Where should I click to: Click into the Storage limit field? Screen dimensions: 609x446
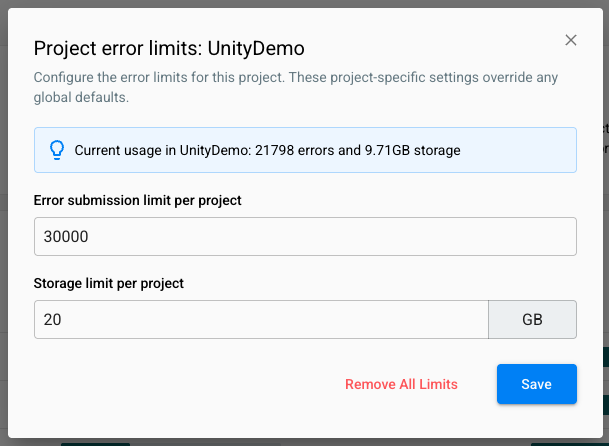pyautogui.click(x=261, y=320)
